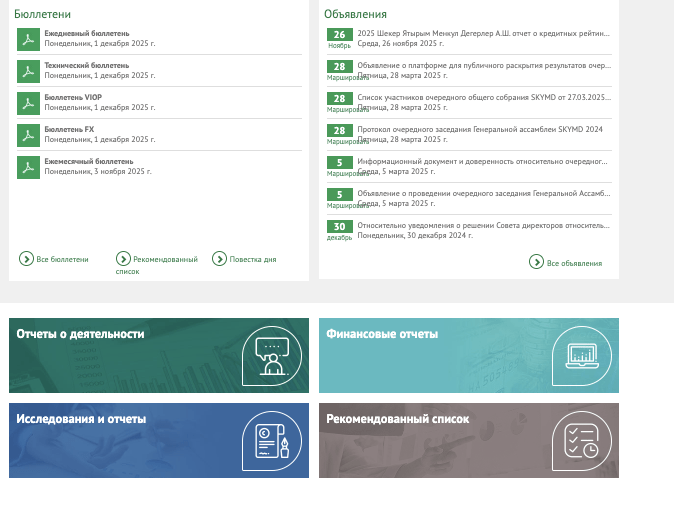The image size is (674, 508).
Task: Click document icon on Исследования и отчеты
Action: (271, 441)
